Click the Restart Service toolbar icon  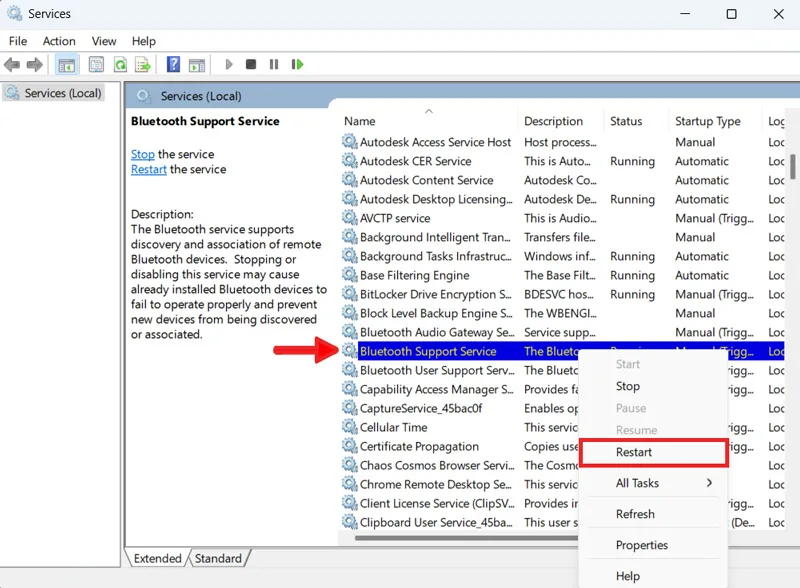(x=297, y=64)
